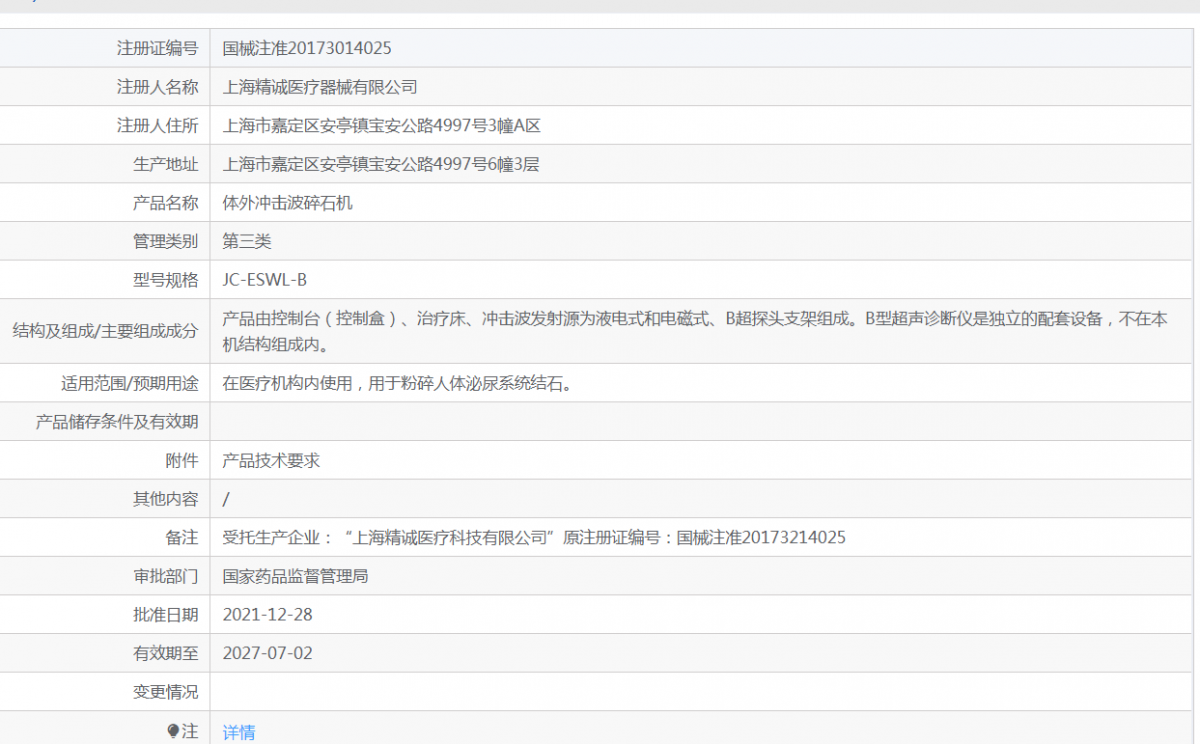Select expiry date 2027-07-02
The image size is (1200, 744).
coord(267,653)
